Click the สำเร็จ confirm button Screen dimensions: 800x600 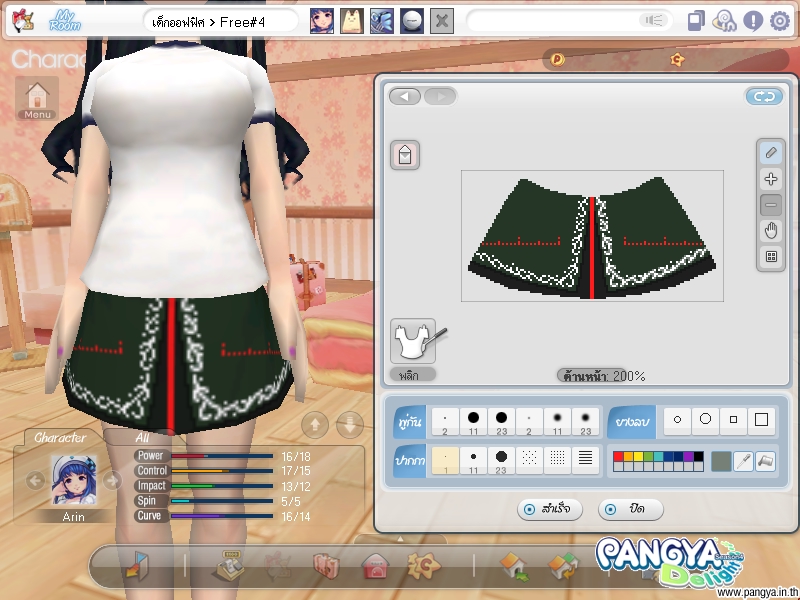click(x=549, y=509)
